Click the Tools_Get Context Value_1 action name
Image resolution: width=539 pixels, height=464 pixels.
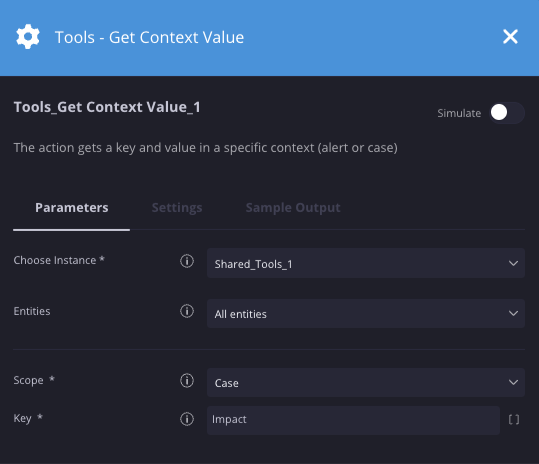click(107, 107)
